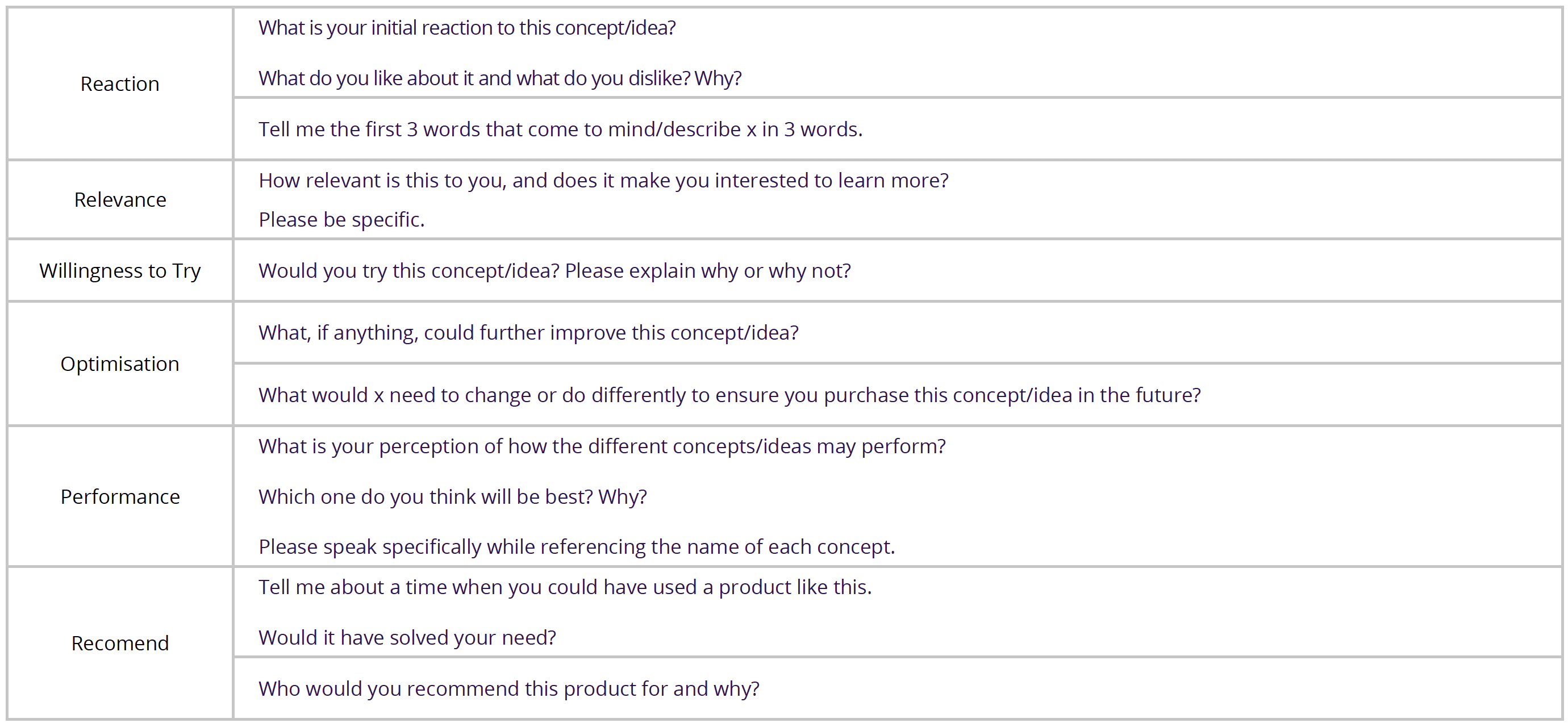Image resolution: width=1568 pixels, height=727 pixels.
Task: Select the Relevance category cell
Action: tap(120, 199)
